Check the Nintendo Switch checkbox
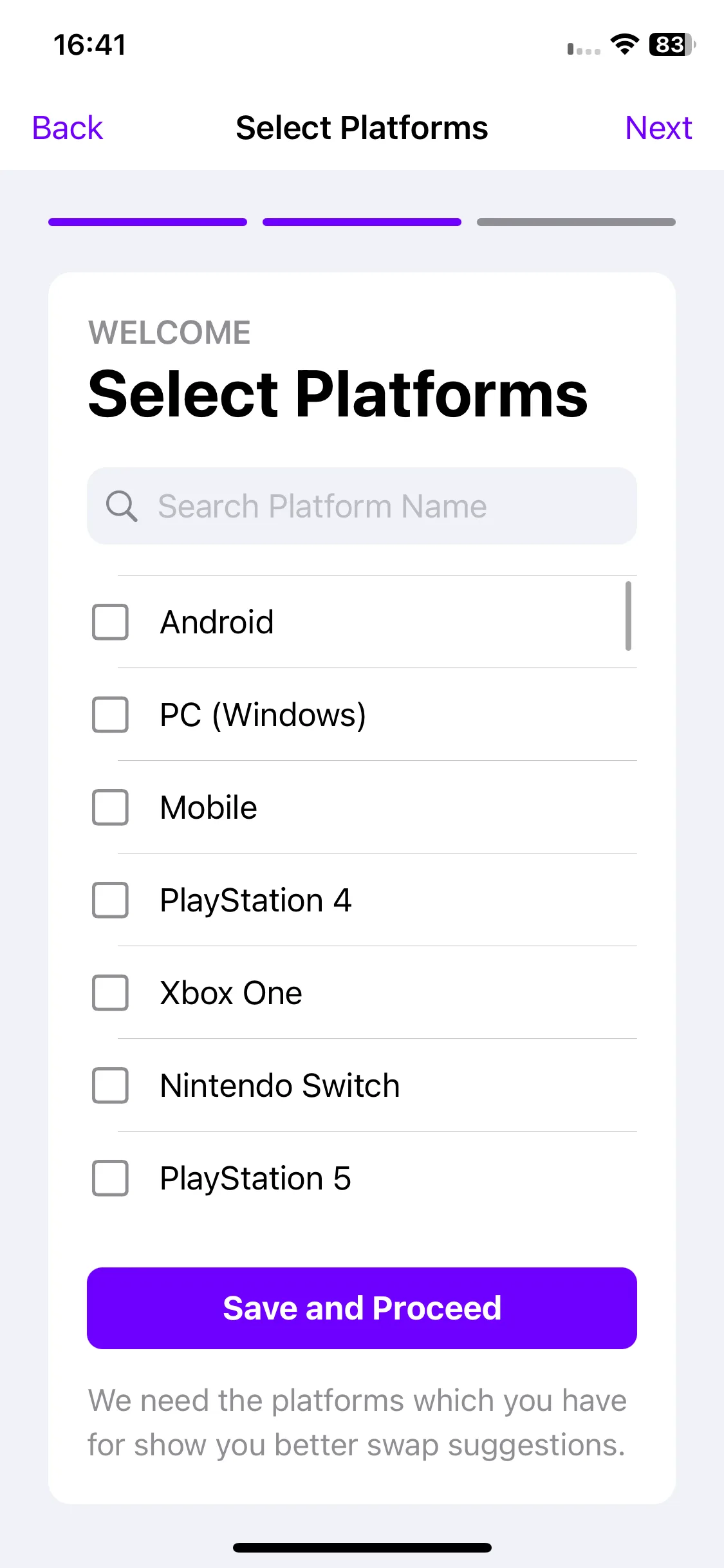Image resolution: width=724 pixels, height=1568 pixels. [x=110, y=1085]
